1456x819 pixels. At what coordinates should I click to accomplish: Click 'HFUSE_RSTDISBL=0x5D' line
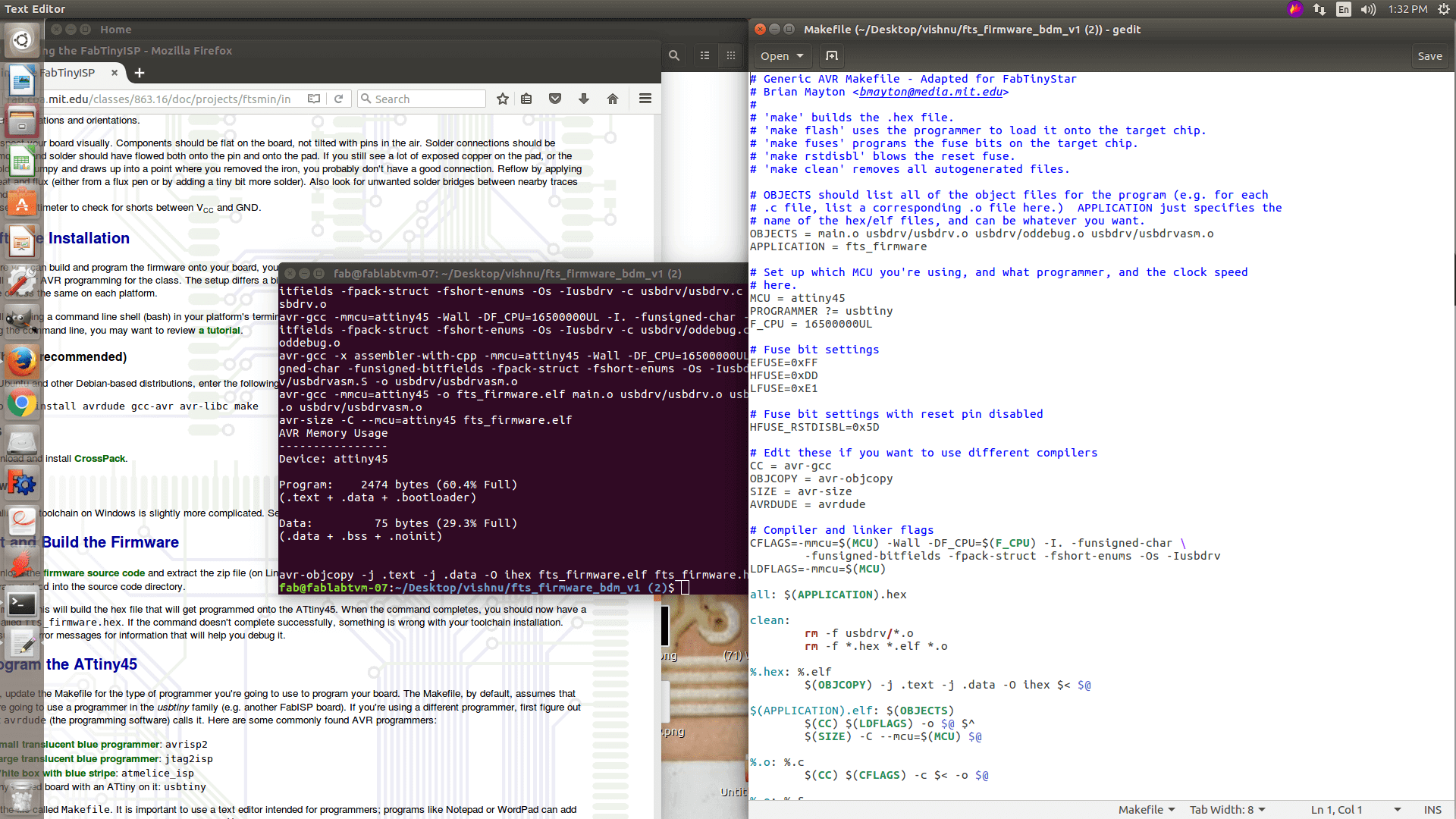[x=814, y=427]
